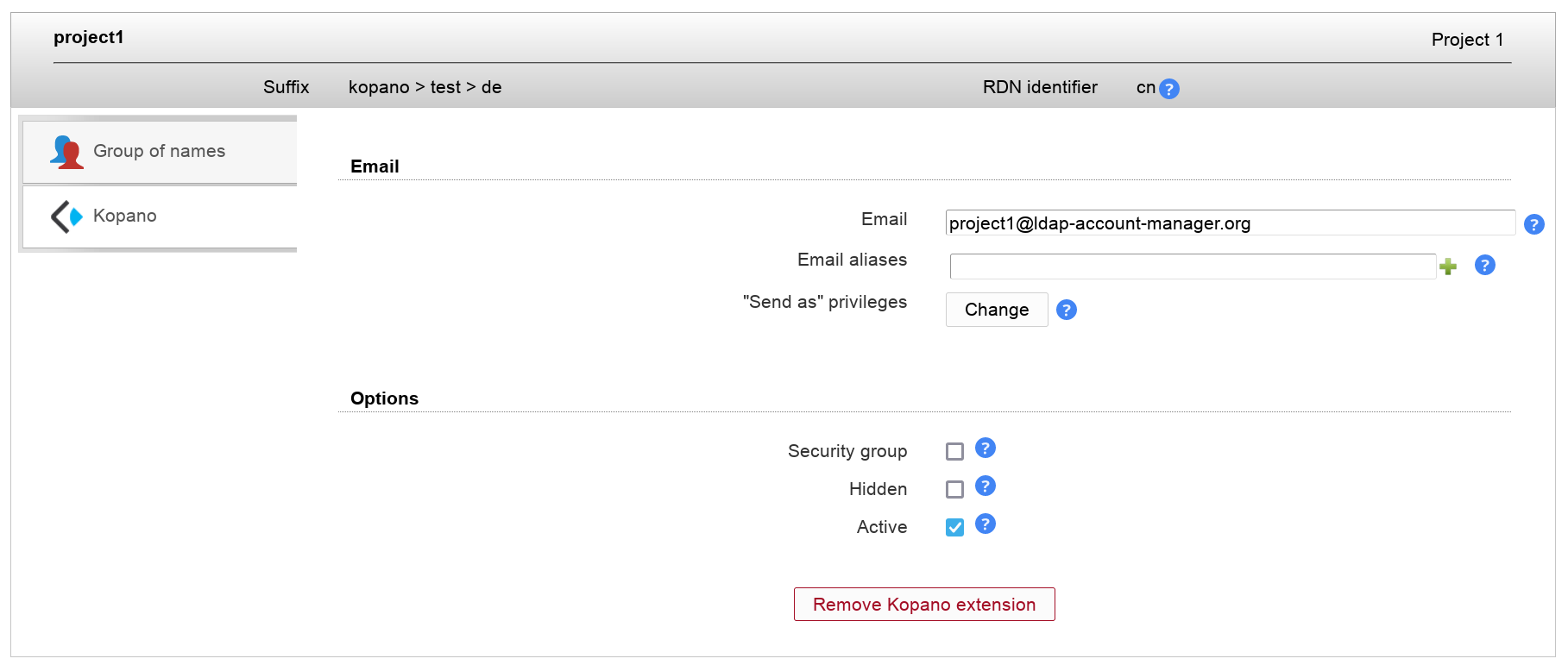Click the red and blue people icon
Image resolution: width=1568 pixels, height=665 pixels.
(66, 152)
